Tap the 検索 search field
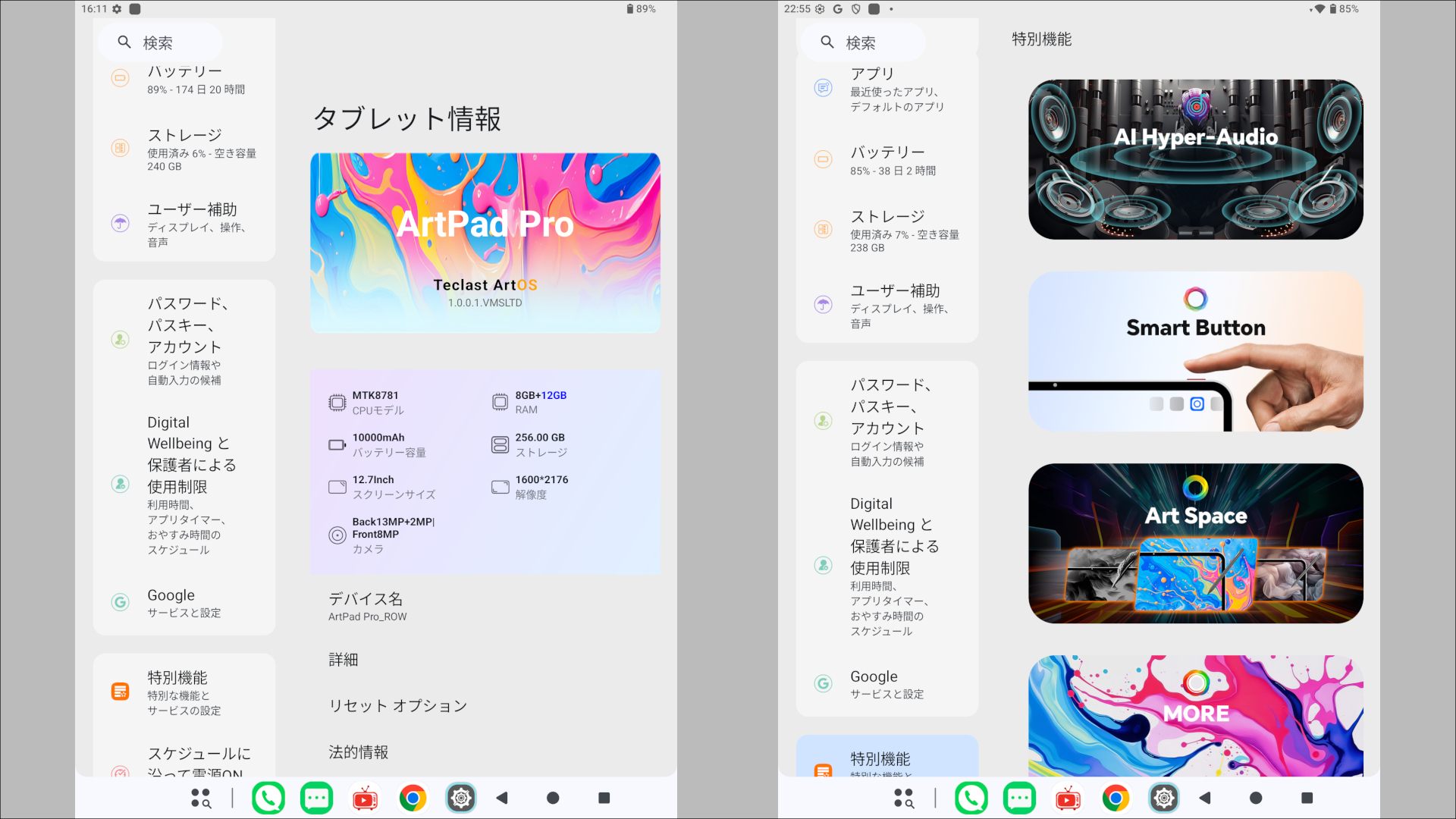Image resolution: width=1456 pixels, height=819 pixels. click(x=159, y=42)
